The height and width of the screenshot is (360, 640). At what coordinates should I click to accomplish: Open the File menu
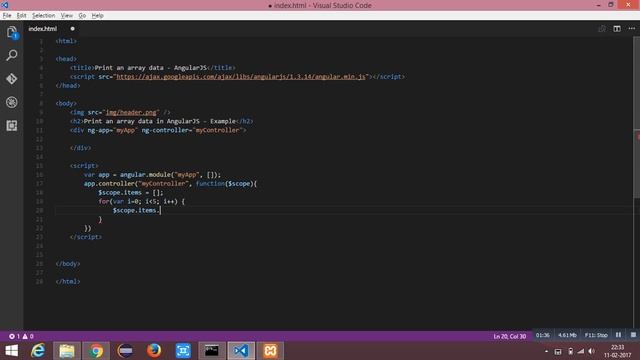[x=7, y=16]
